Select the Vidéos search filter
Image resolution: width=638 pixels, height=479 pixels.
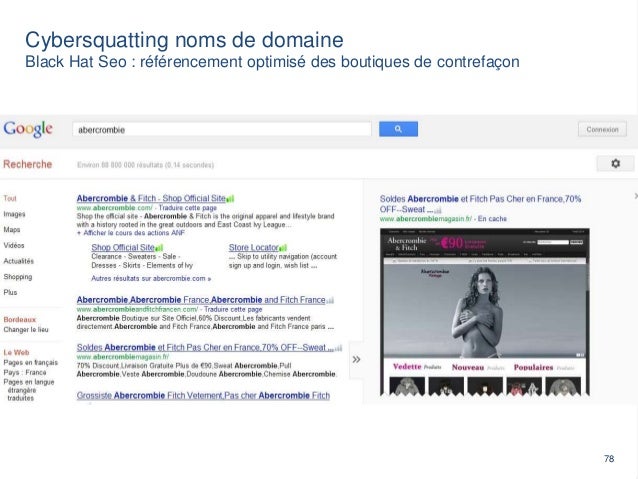[14, 245]
